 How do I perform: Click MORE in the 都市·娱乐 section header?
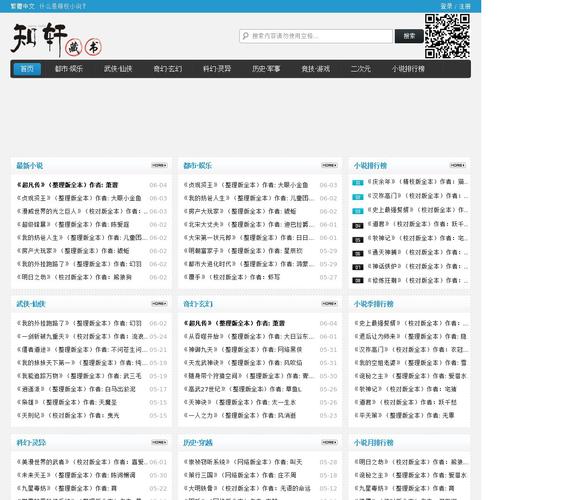pos(329,165)
